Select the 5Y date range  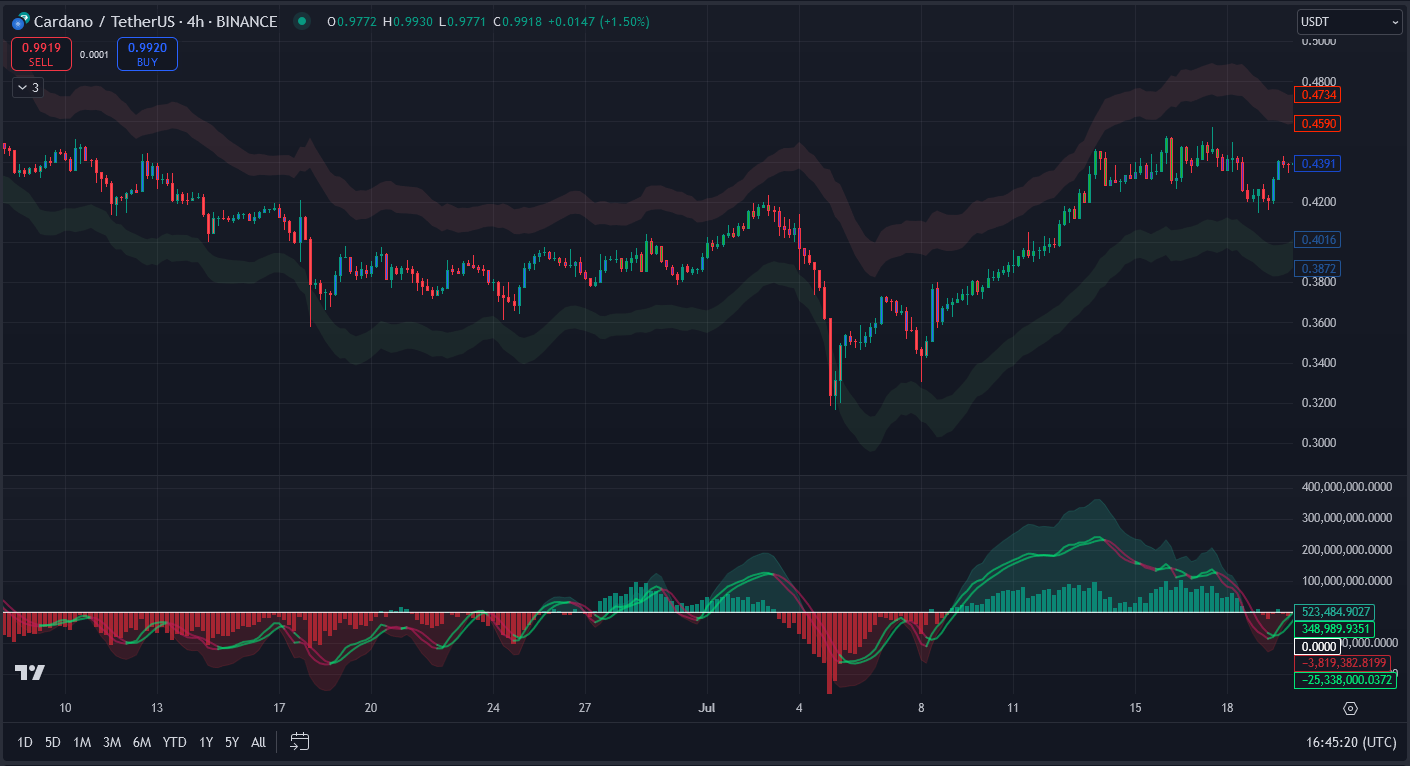point(232,742)
